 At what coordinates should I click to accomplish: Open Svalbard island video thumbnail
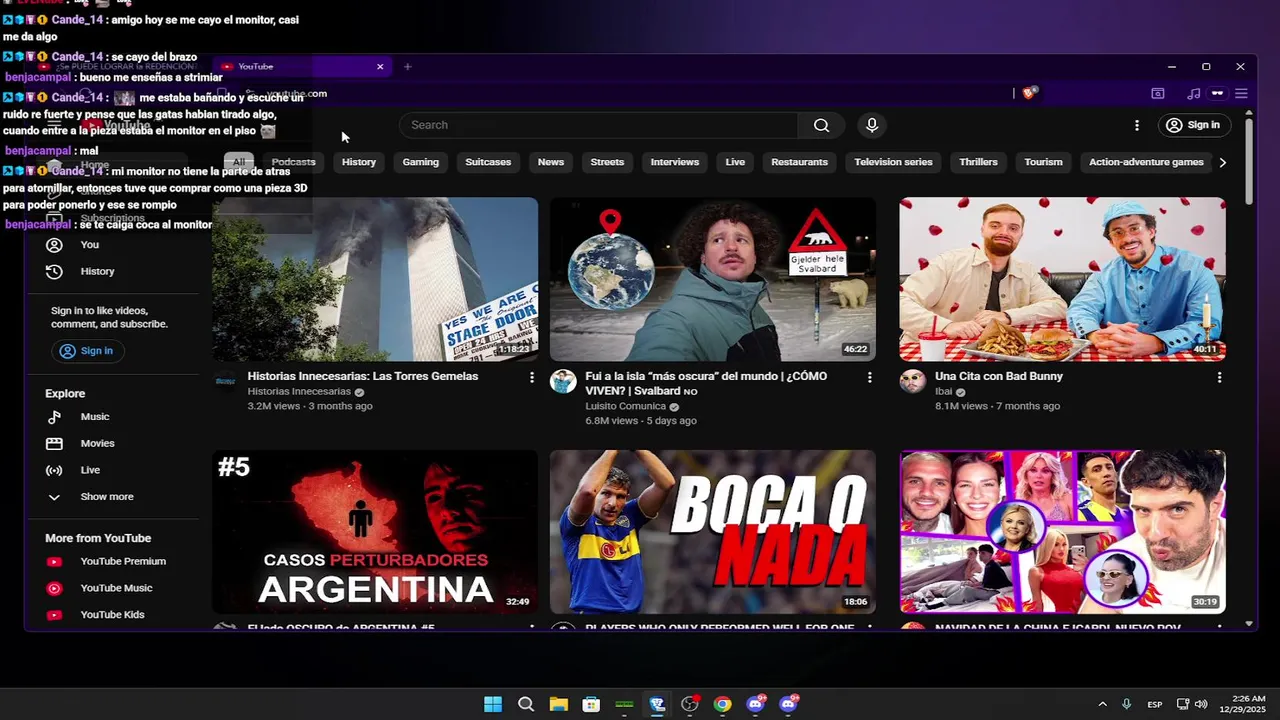click(713, 279)
